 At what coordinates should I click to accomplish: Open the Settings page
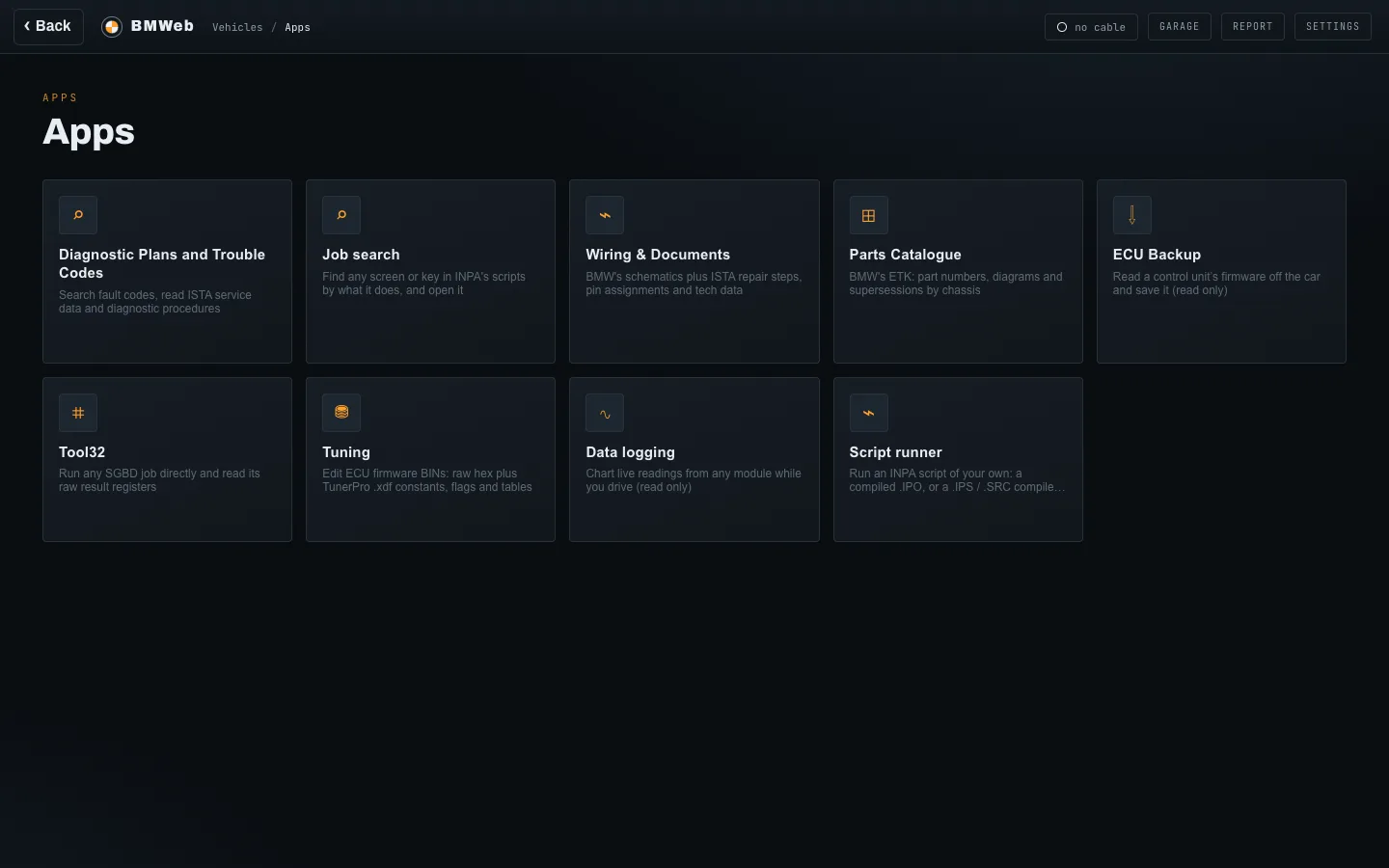pyautogui.click(x=1332, y=27)
